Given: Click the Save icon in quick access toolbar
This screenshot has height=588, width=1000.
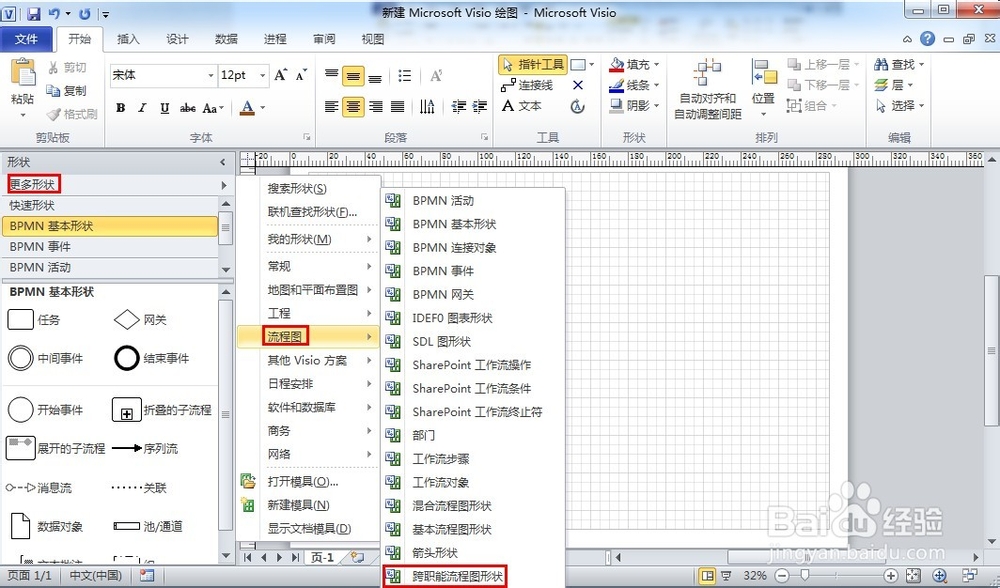Looking at the screenshot, I should (x=34, y=13).
